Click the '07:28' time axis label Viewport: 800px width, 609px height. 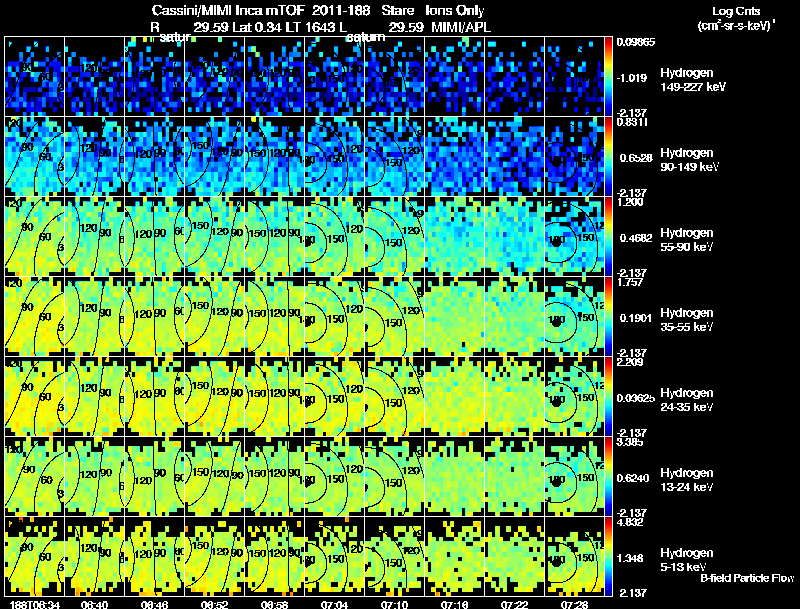click(574, 604)
